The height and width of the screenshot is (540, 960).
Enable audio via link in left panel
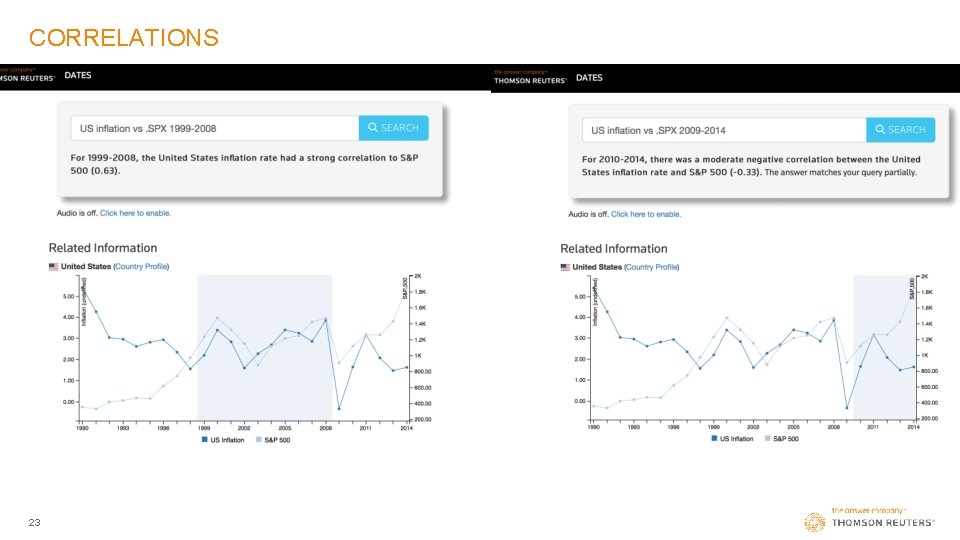click(x=135, y=213)
